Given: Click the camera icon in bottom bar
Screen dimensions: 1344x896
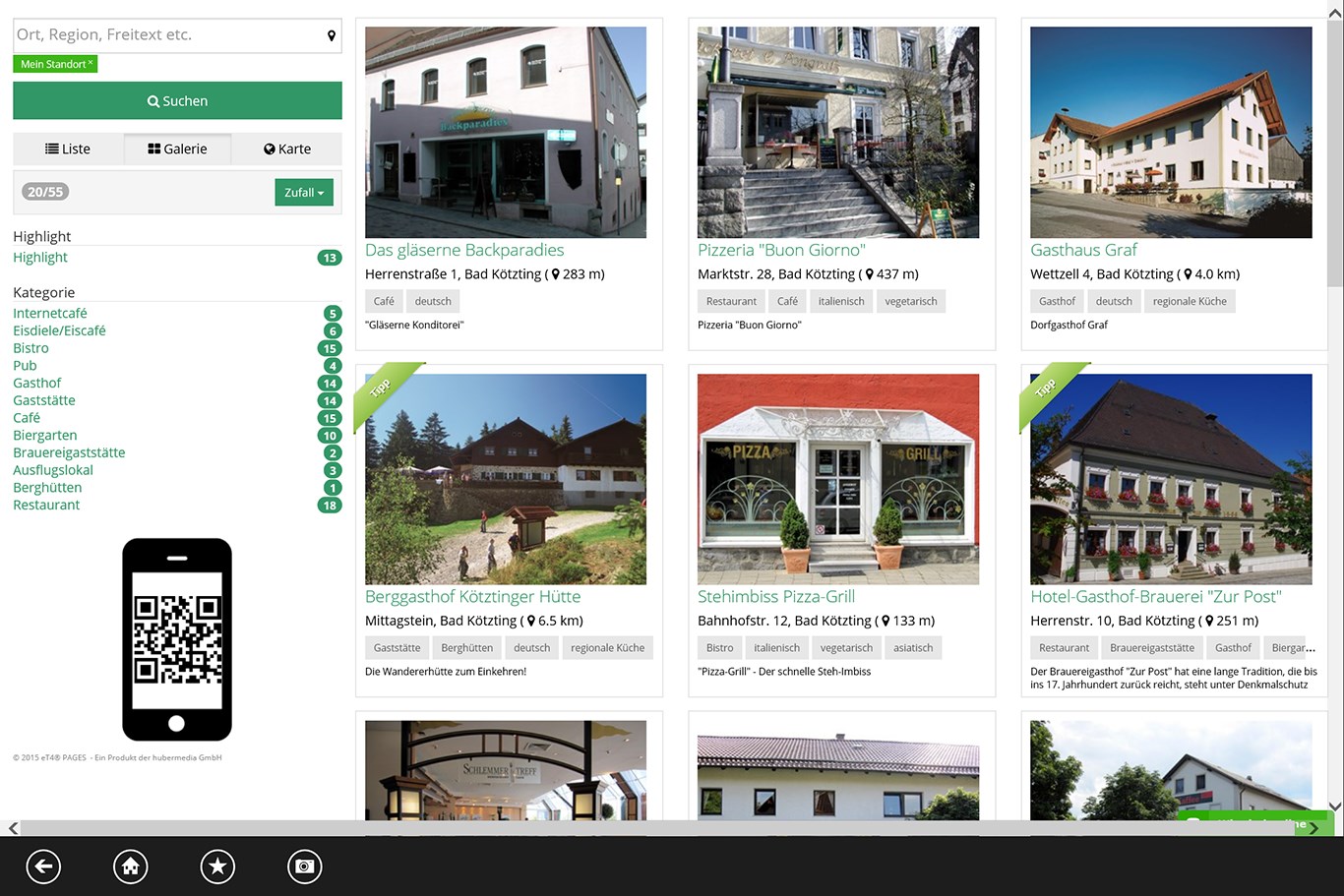Looking at the screenshot, I should tap(305, 866).
